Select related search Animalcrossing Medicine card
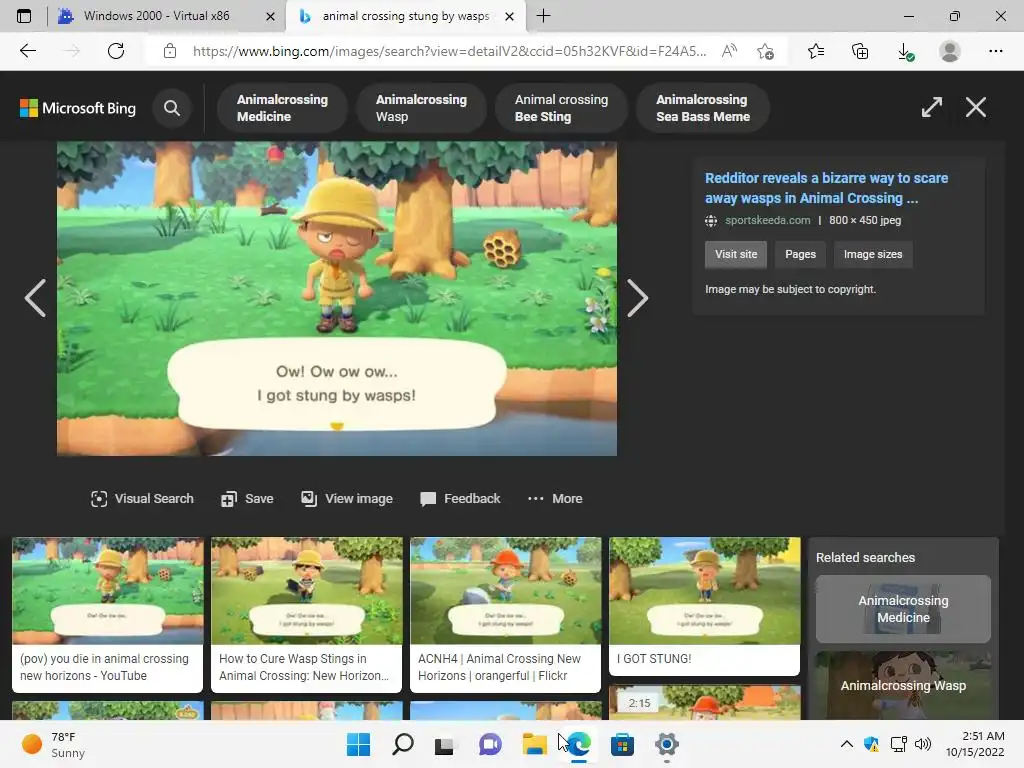This screenshot has height=768, width=1024. tap(903, 609)
